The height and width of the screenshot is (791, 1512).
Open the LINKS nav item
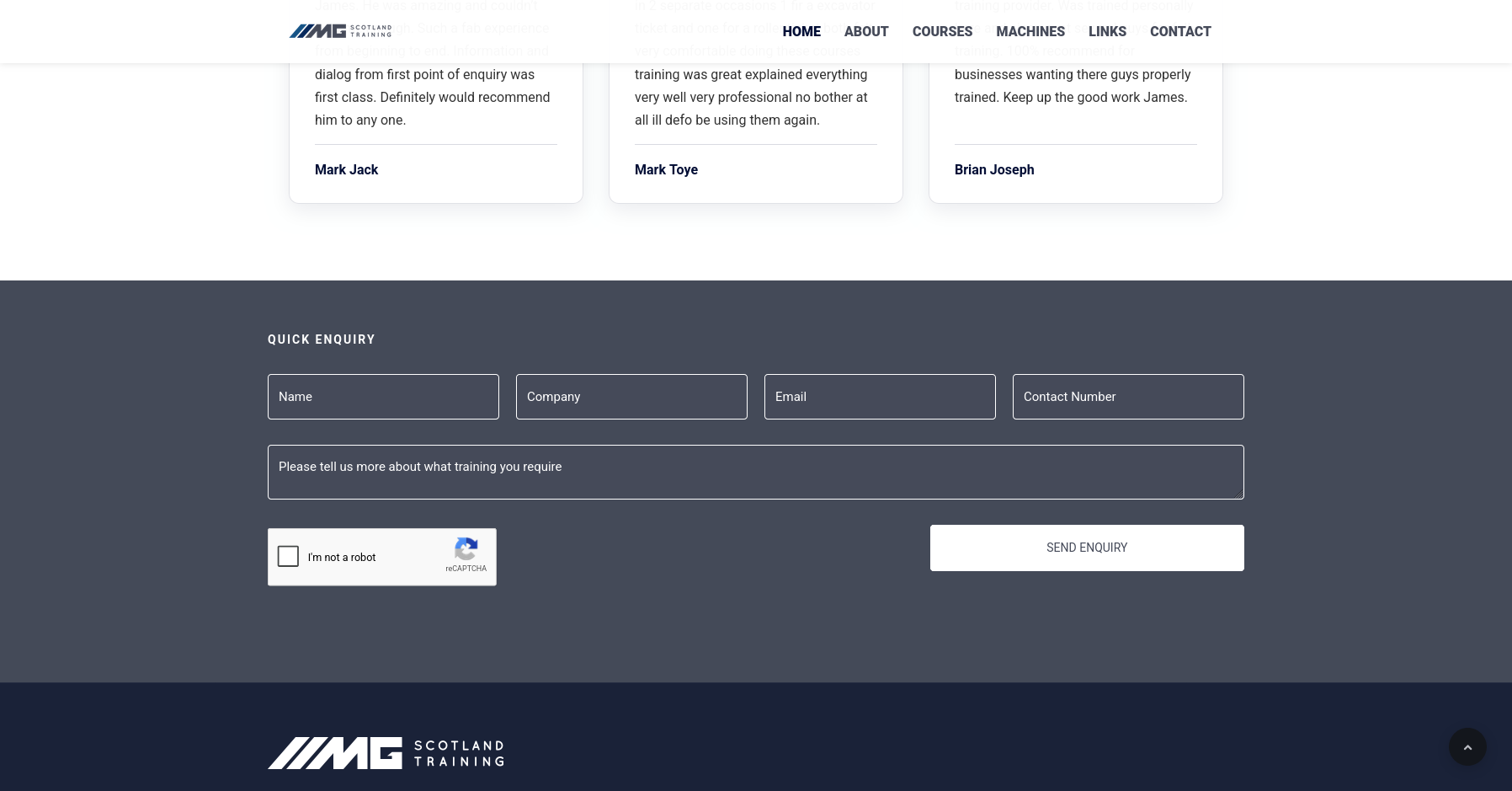pyautogui.click(x=1106, y=31)
